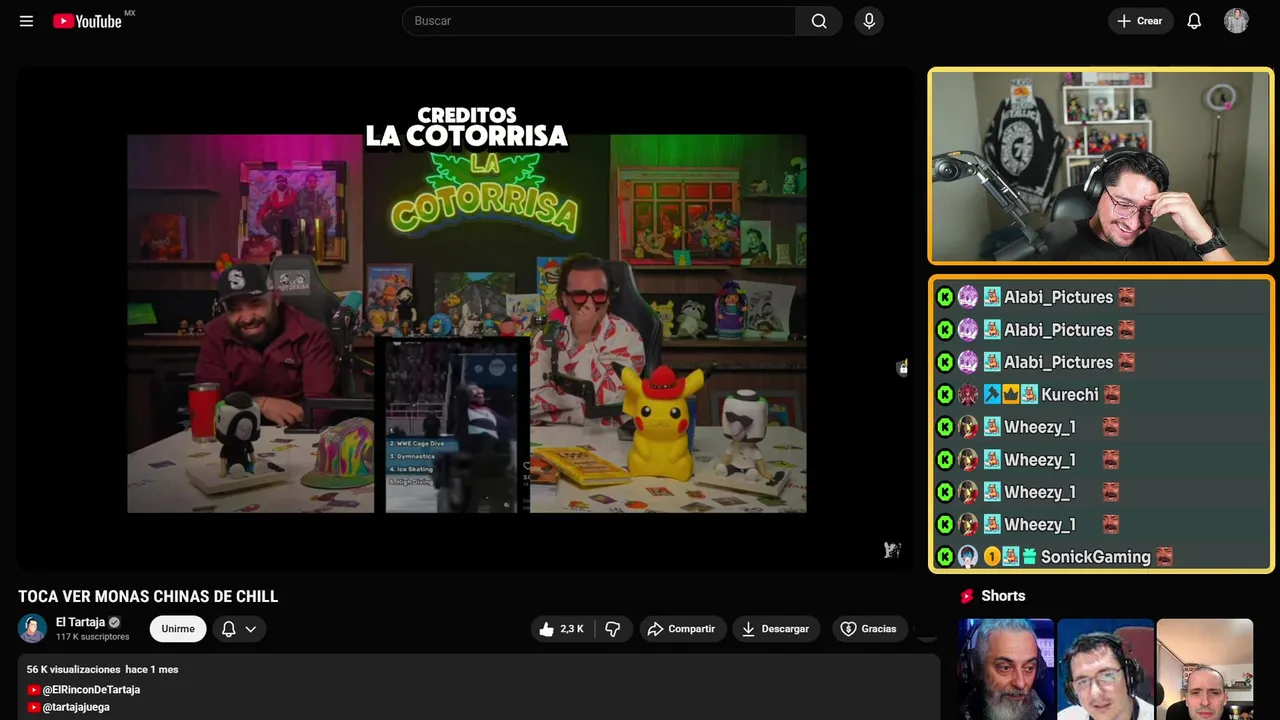This screenshot has height=720, width=1280.
Task: Open the Crear menu
Action: coord(1140,21)
